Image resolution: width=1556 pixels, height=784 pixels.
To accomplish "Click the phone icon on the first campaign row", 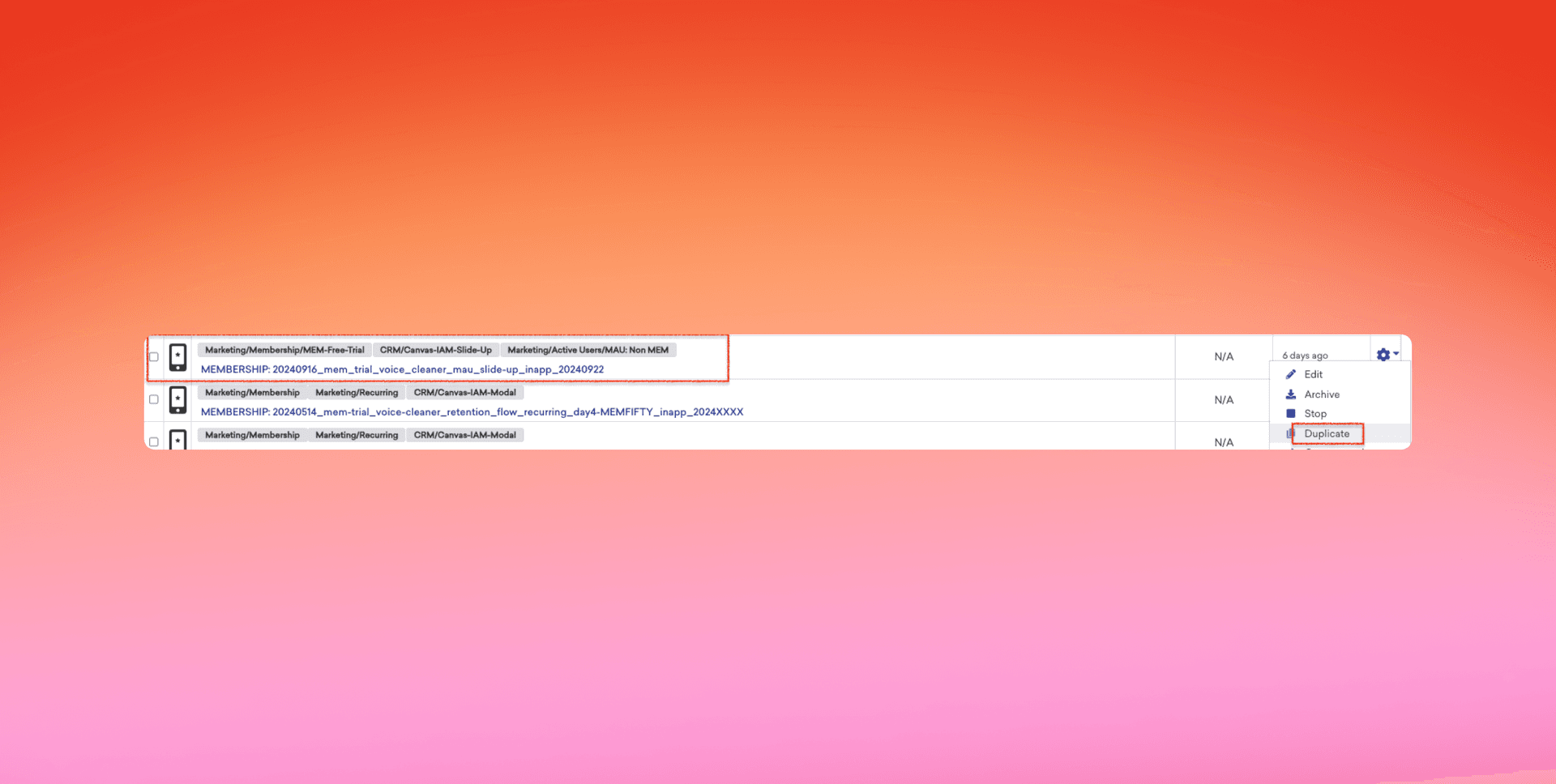I will pos(177,356).
